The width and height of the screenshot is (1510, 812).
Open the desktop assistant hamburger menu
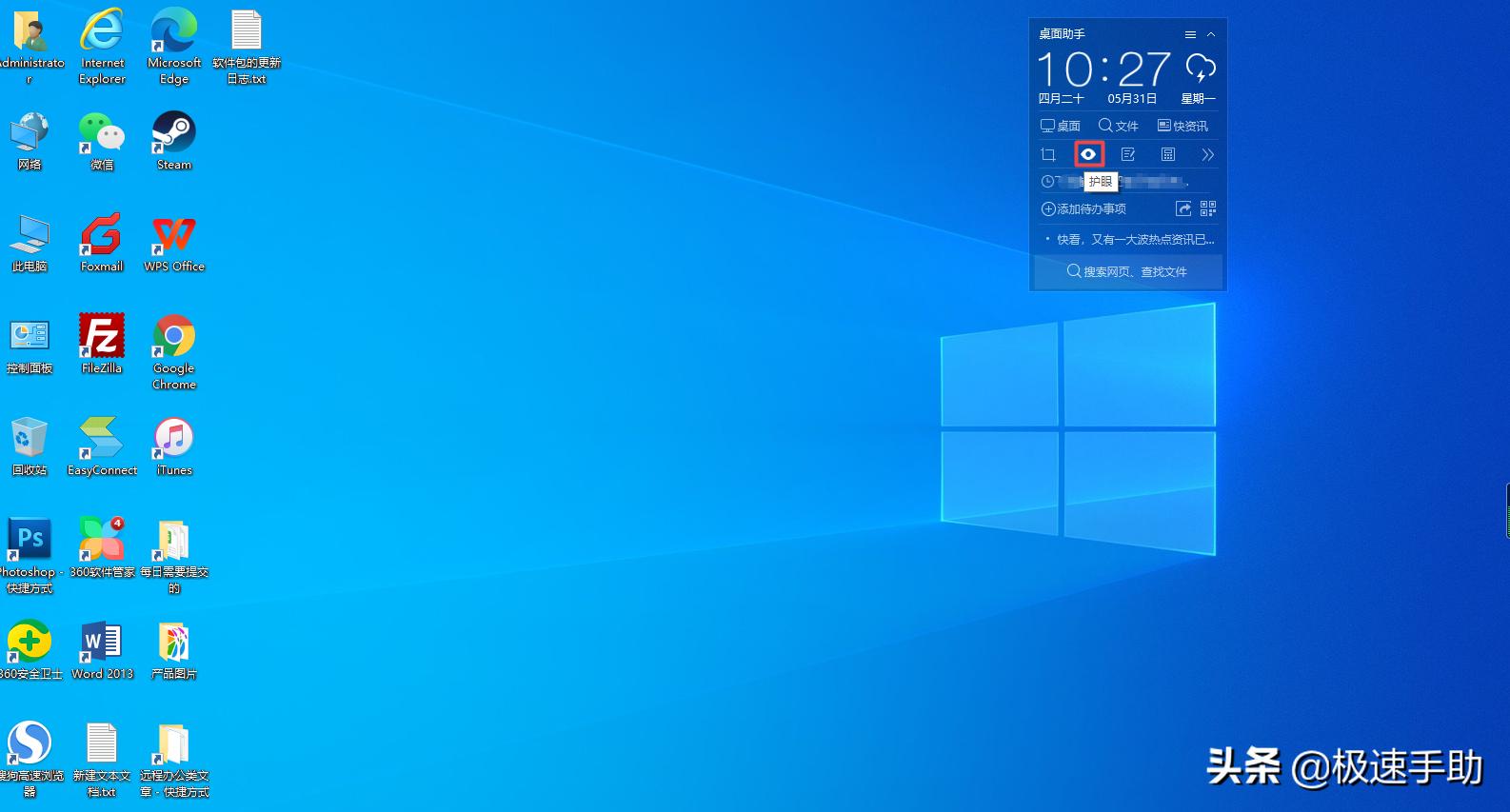[1190, 34]
